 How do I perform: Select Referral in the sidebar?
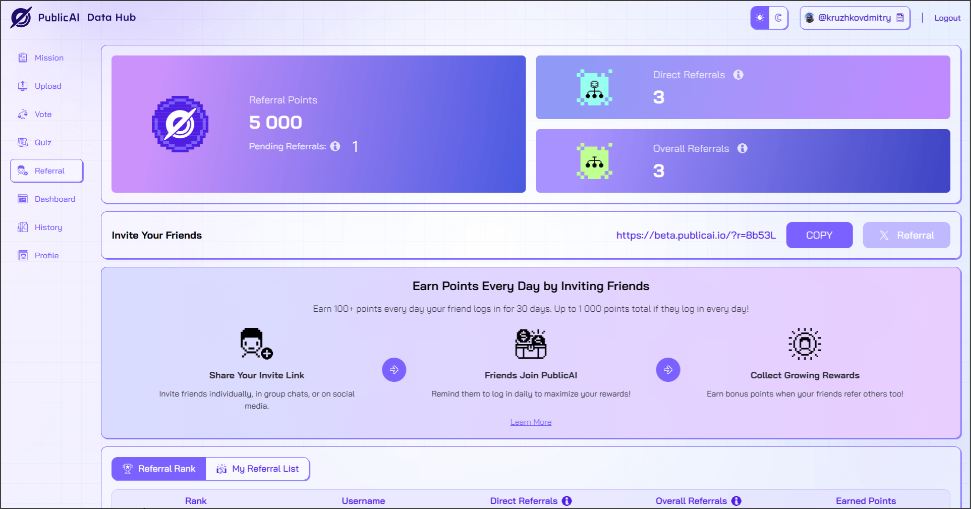point(46,171)
